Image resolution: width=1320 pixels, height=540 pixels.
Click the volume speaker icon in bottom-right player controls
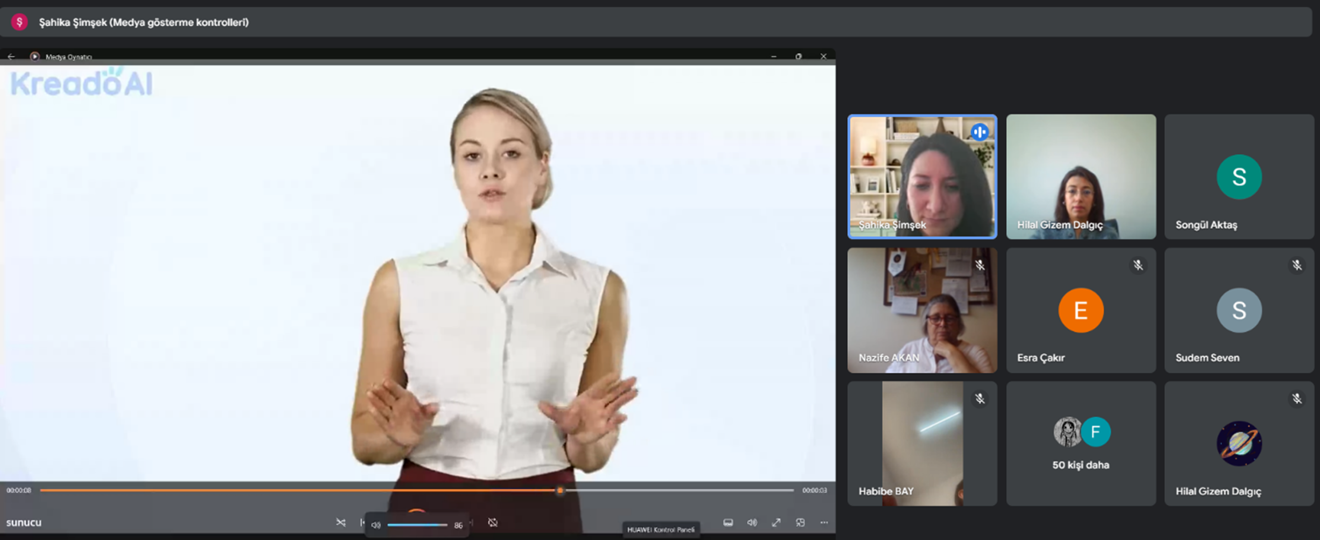[752, 523]
